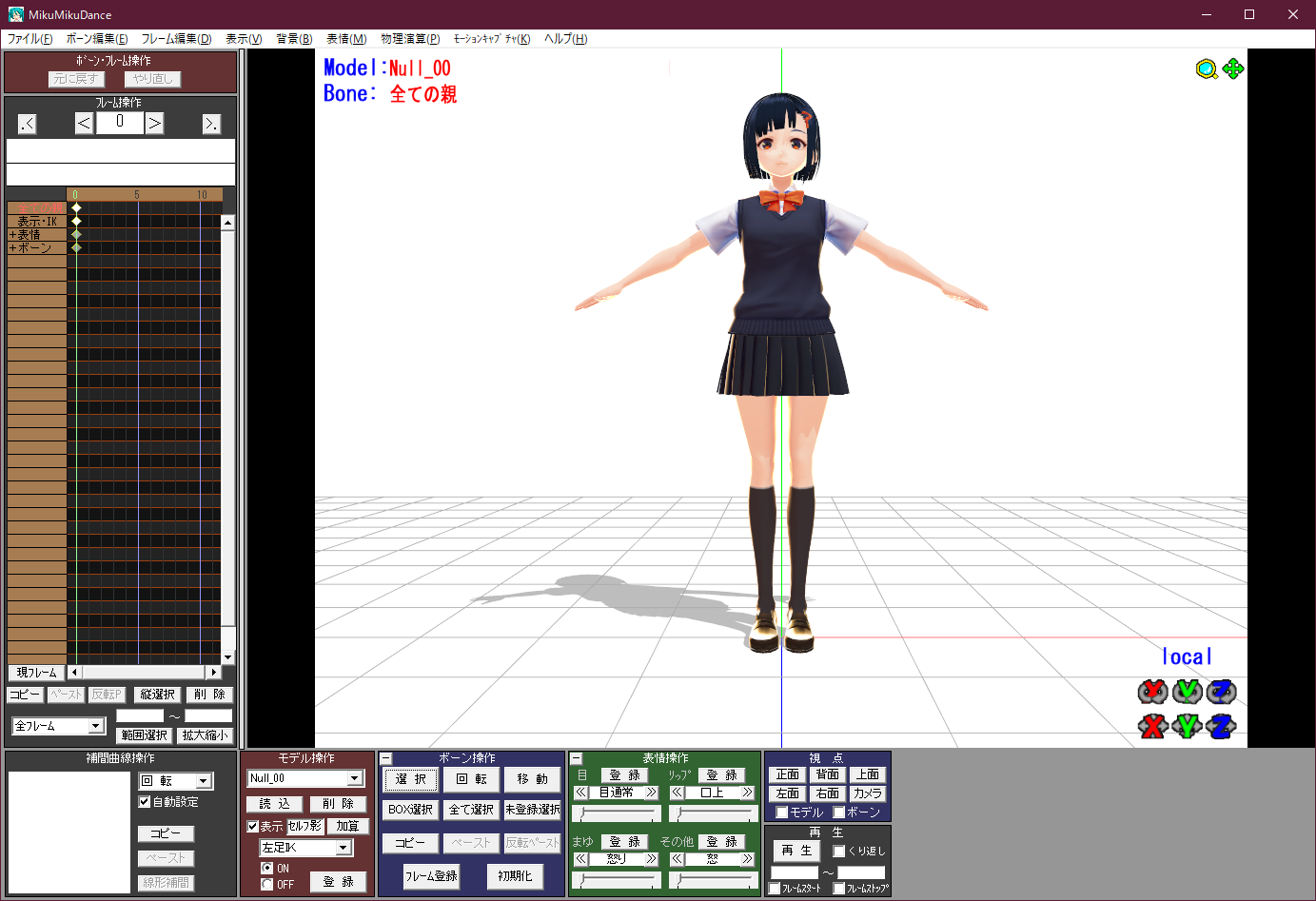Toggle the フレームストップ checkbox

838,889
